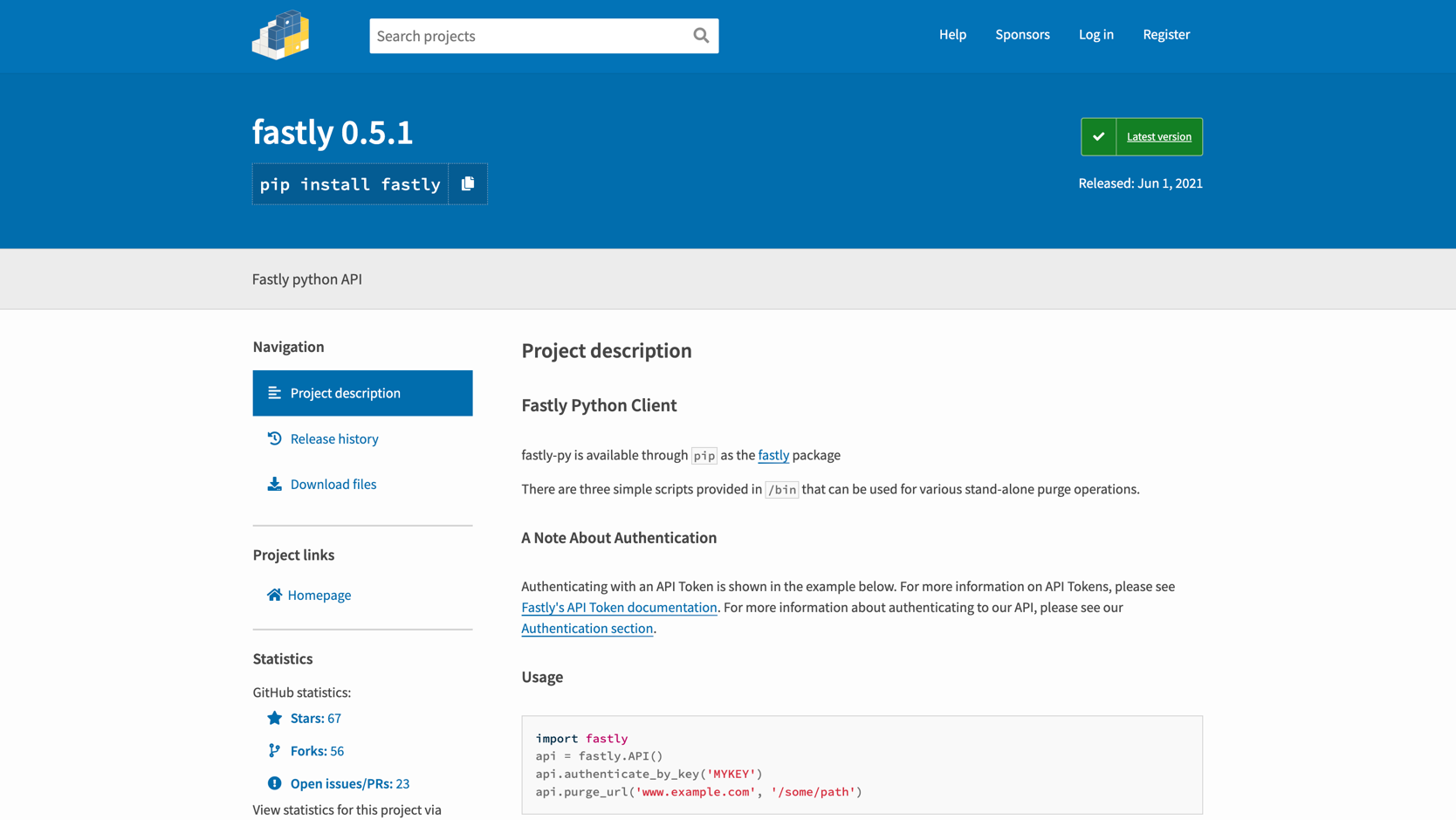1456x820 pixels.
Task: Click the search magnifier icon
Action: click(x=701, y=36)
